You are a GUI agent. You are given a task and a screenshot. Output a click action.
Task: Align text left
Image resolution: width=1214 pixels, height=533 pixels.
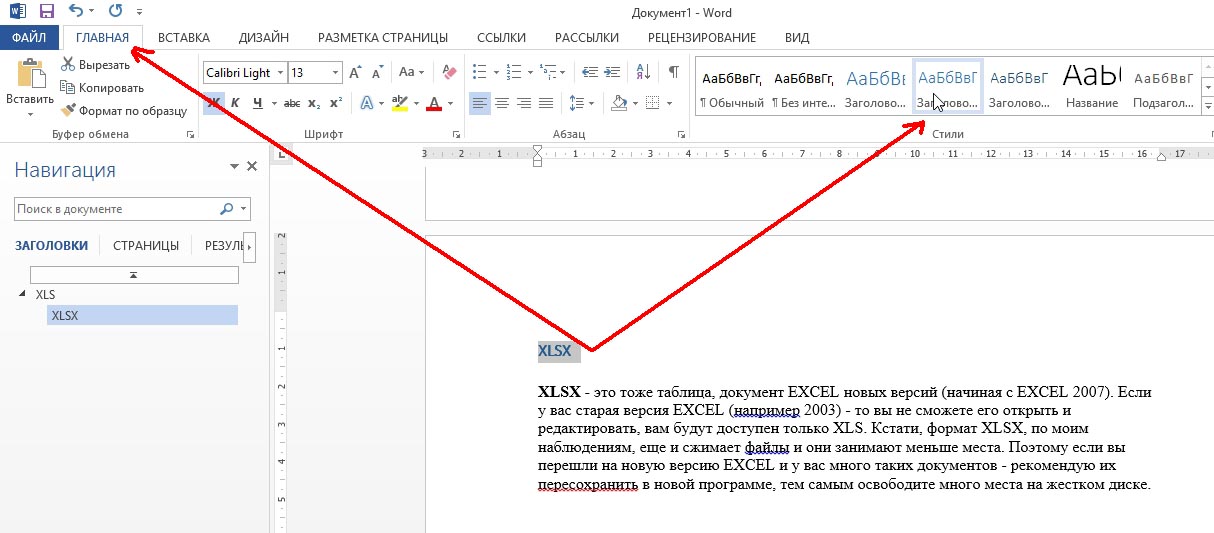[479, 103]
